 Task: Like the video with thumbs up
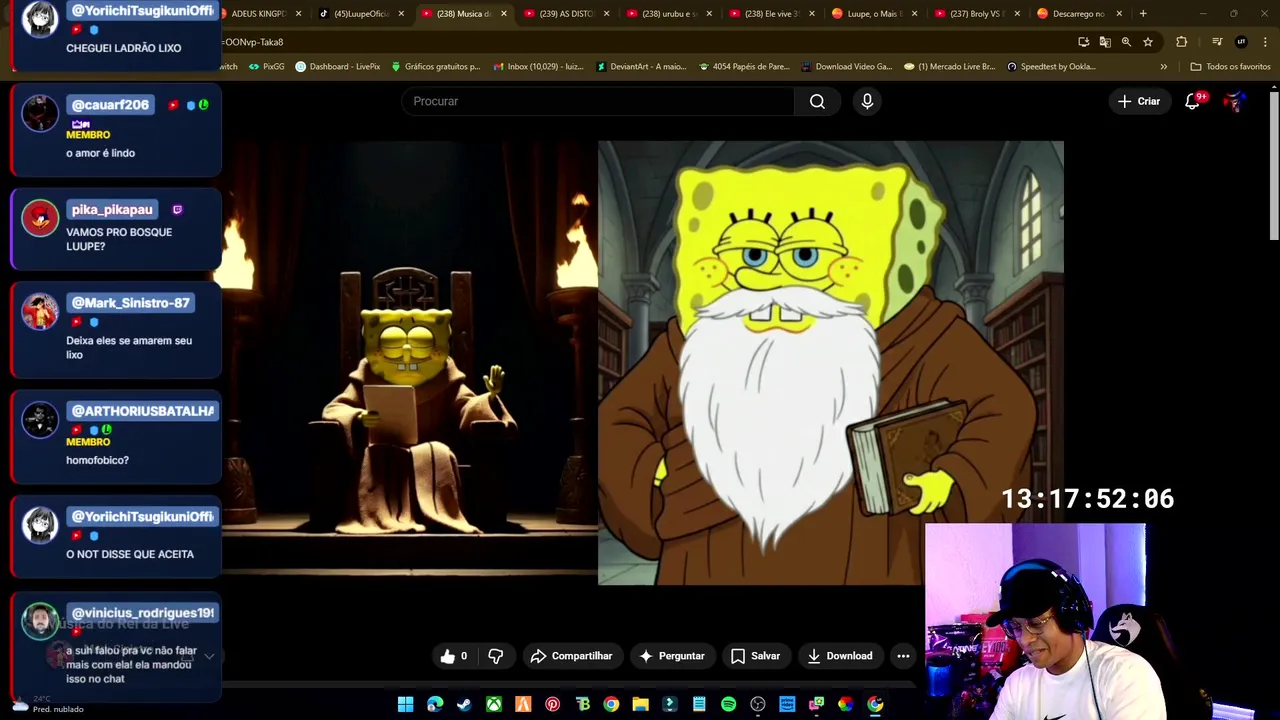click(x=453, y=656)
